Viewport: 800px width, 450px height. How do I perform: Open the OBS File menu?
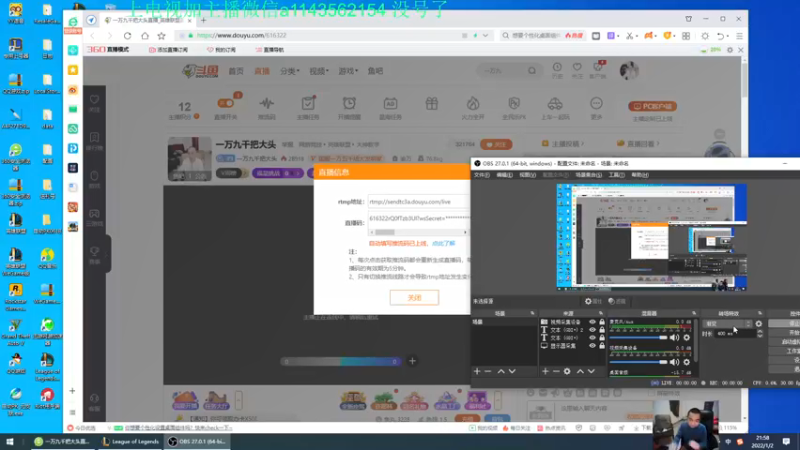(482, 175)
